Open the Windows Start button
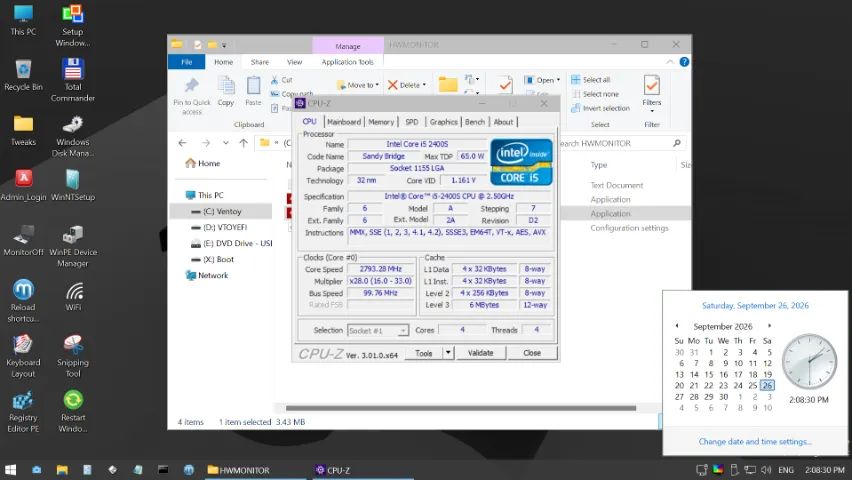Viewport: 852px width, 480px height. point(10,470)
